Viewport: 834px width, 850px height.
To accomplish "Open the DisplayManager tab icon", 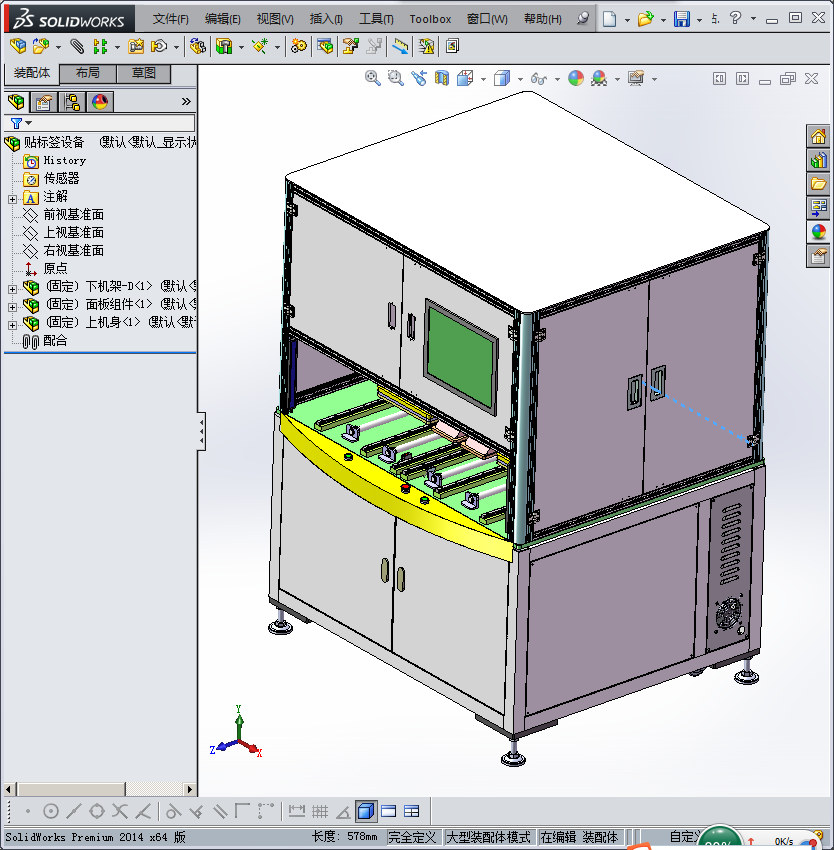I will click(100, 101).
